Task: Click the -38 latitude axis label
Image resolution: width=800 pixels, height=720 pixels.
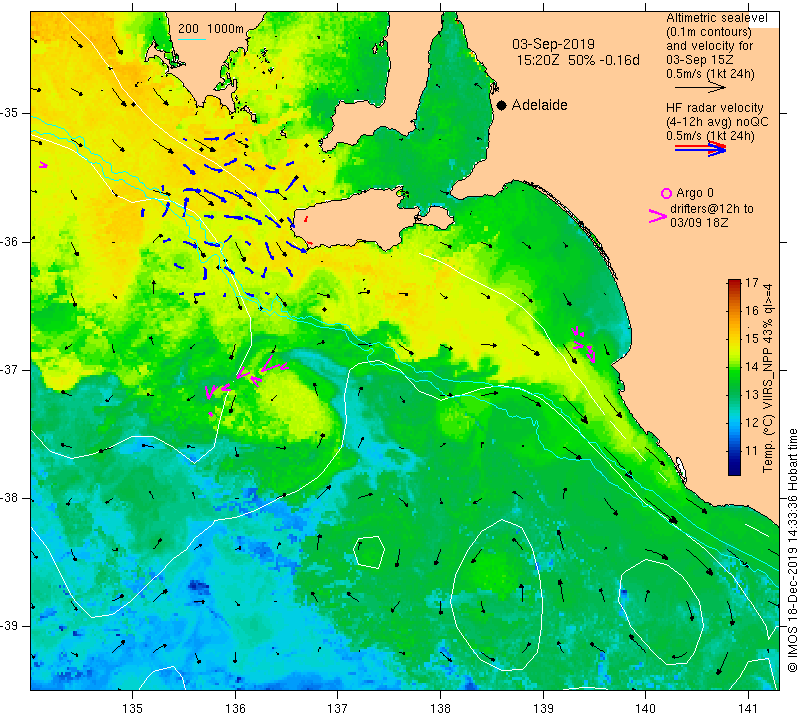Action: [x=10, y=498]
